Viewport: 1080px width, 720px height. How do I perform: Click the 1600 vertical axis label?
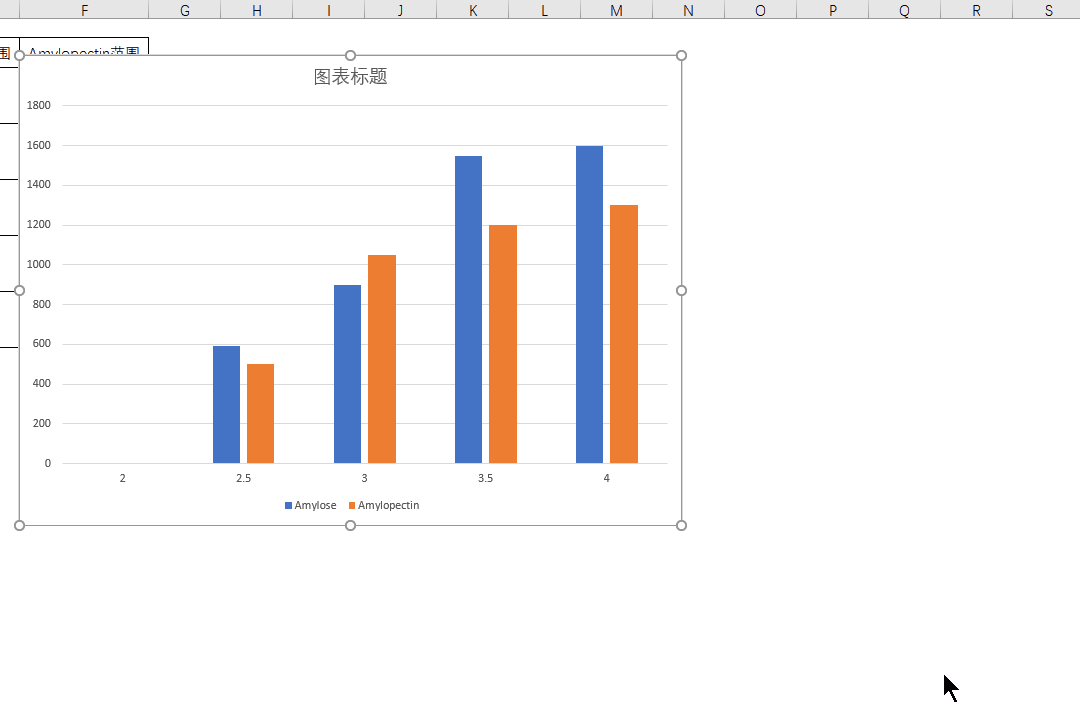tap(39, 145)
